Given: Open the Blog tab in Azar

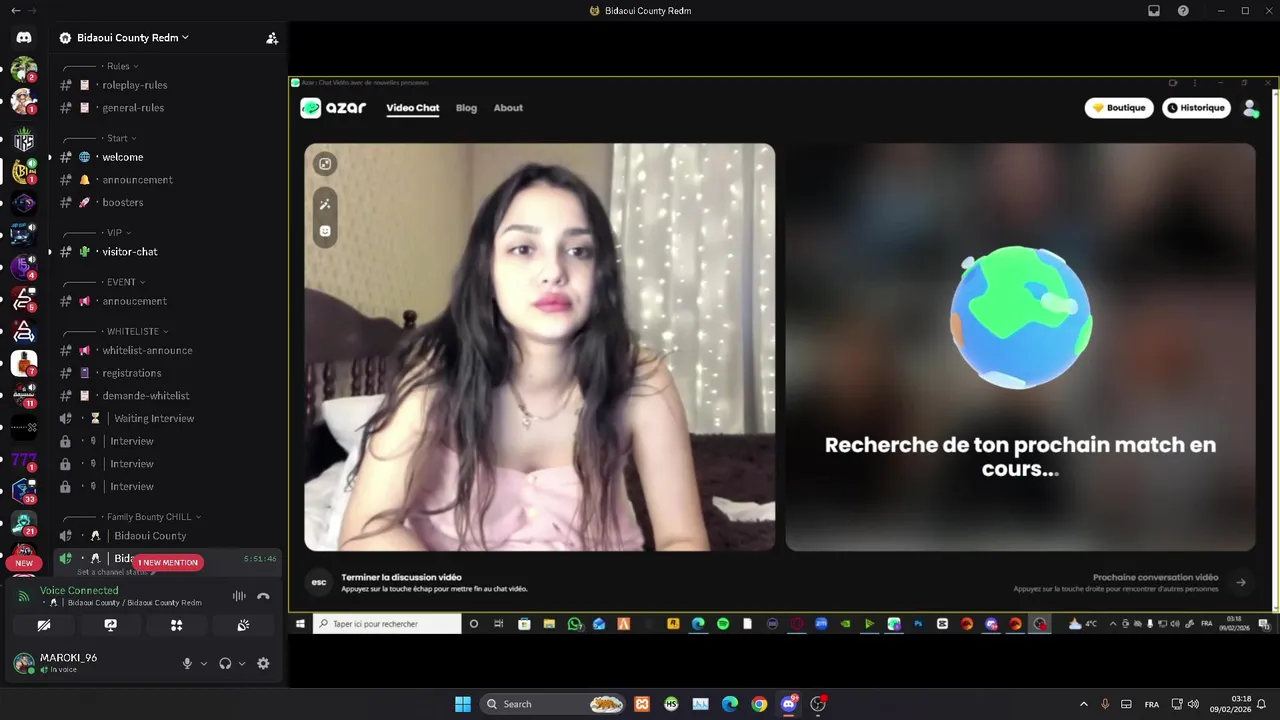Looking at the screenshot, I should click(x=466, y=108).
